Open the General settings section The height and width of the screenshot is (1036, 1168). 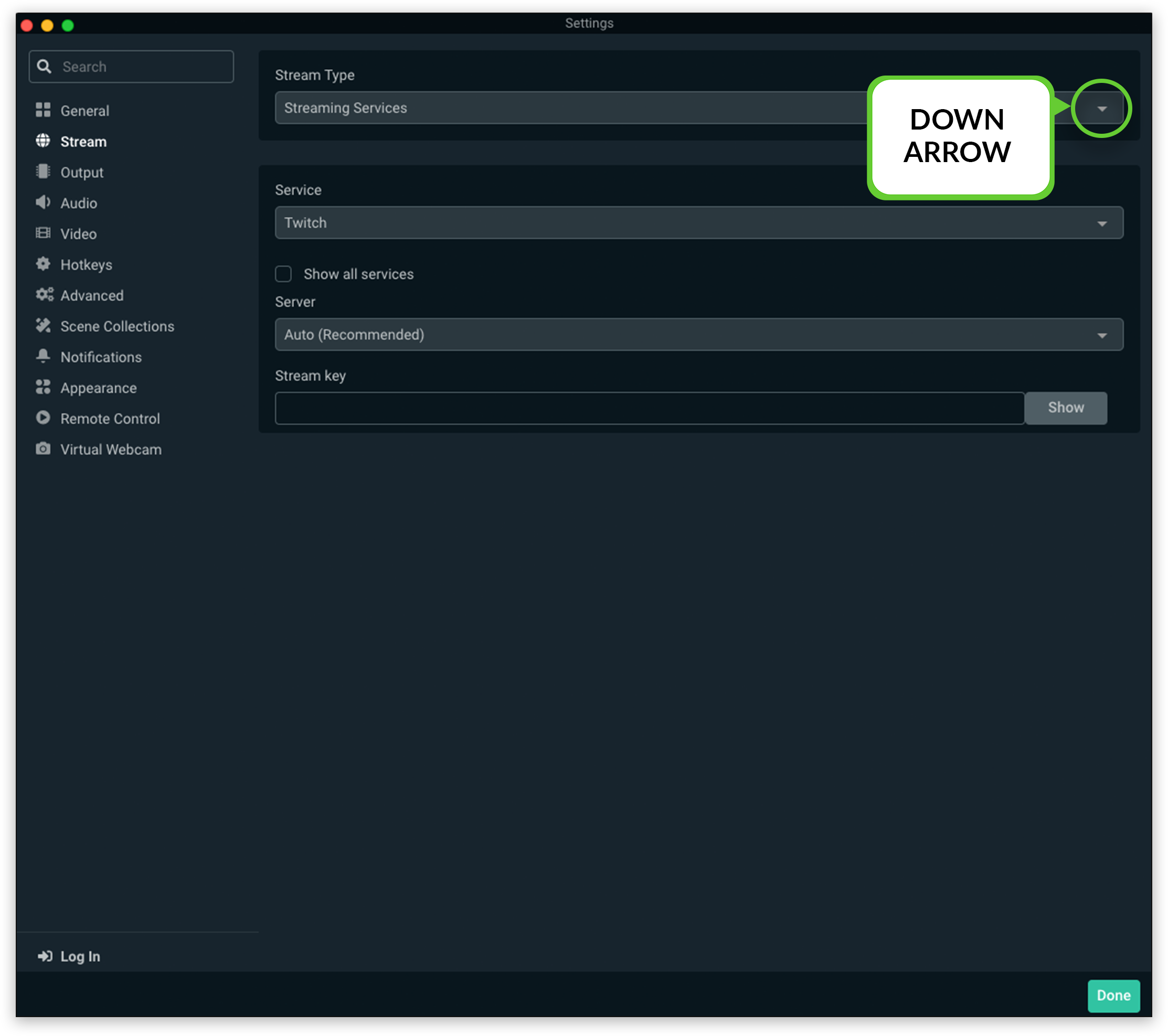(84, 111)
